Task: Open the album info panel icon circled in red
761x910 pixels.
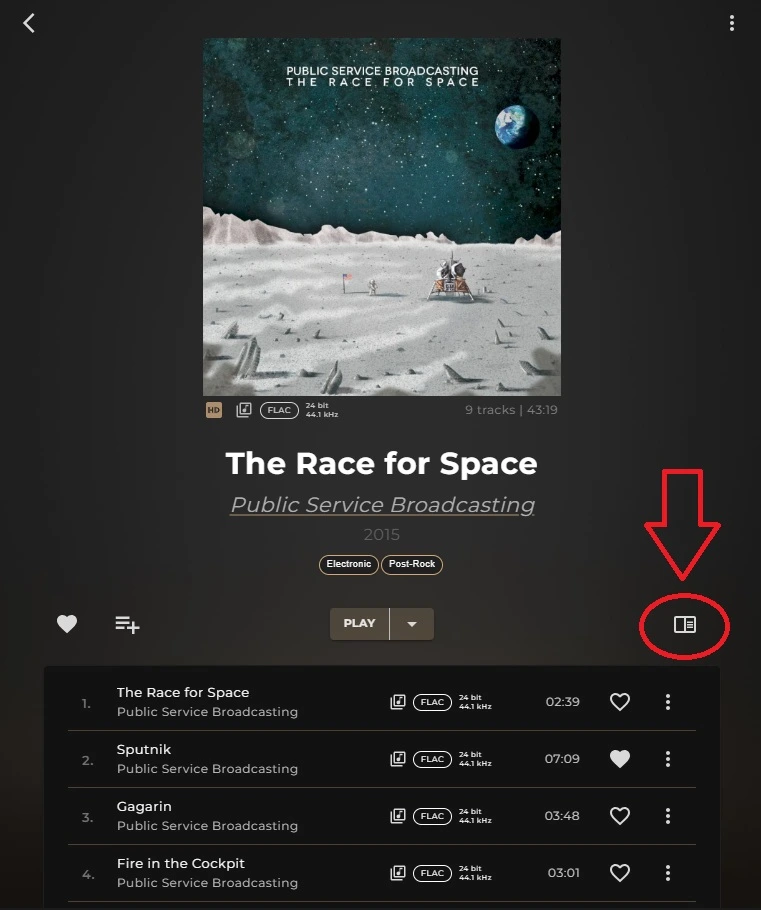Action: click(684, 624)
